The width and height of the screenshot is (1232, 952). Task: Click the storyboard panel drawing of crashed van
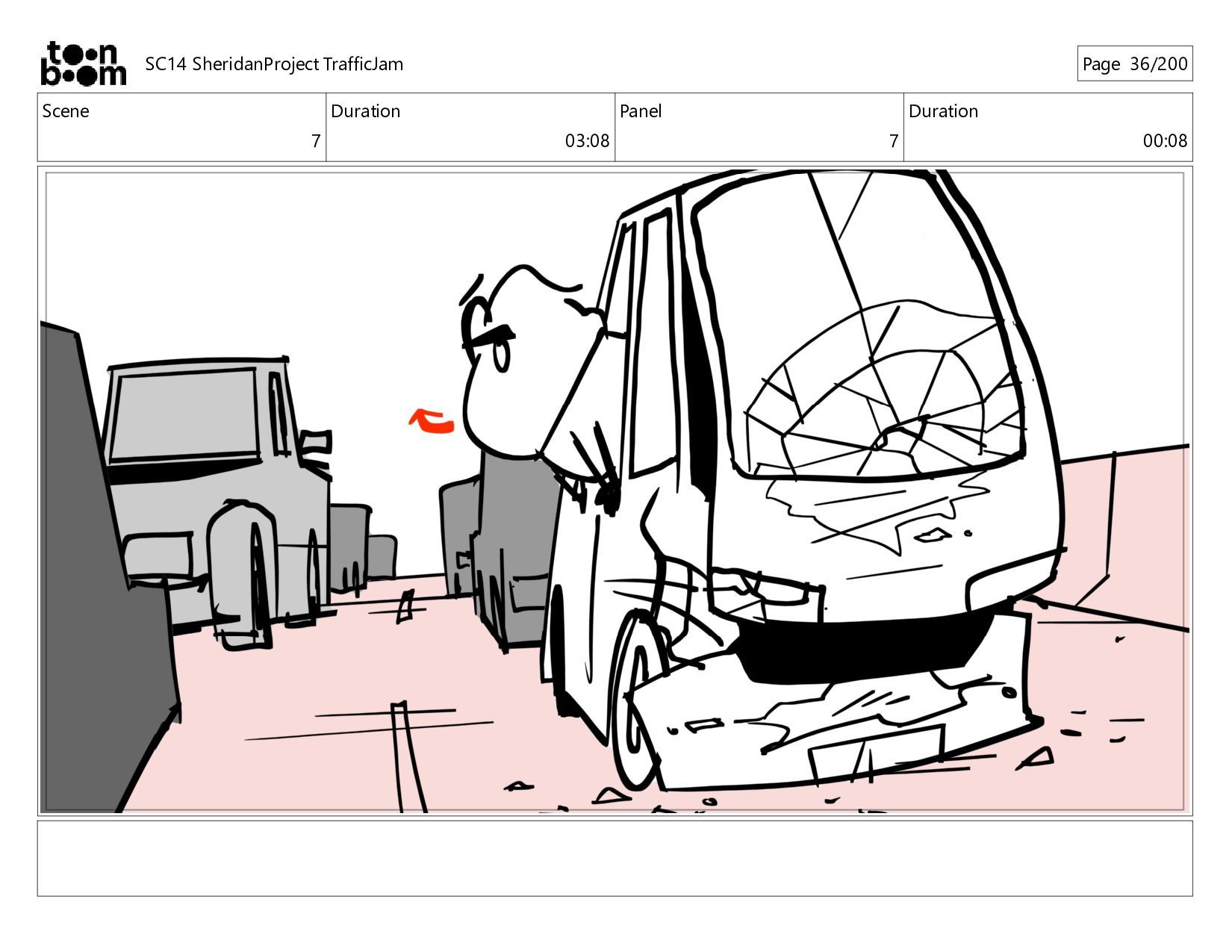click(615, 491)
